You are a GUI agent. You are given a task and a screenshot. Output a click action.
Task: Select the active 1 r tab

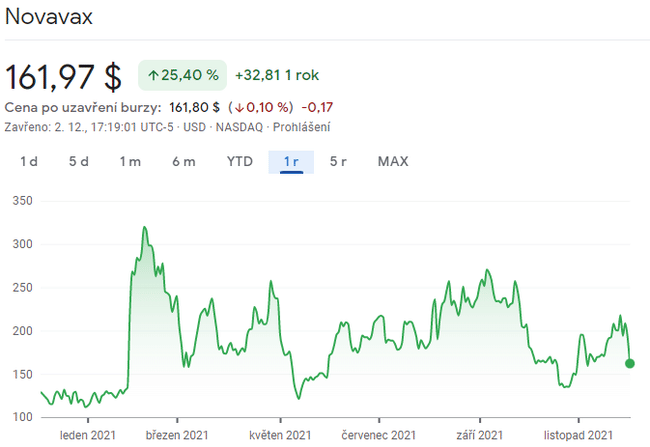coord(292,161)
